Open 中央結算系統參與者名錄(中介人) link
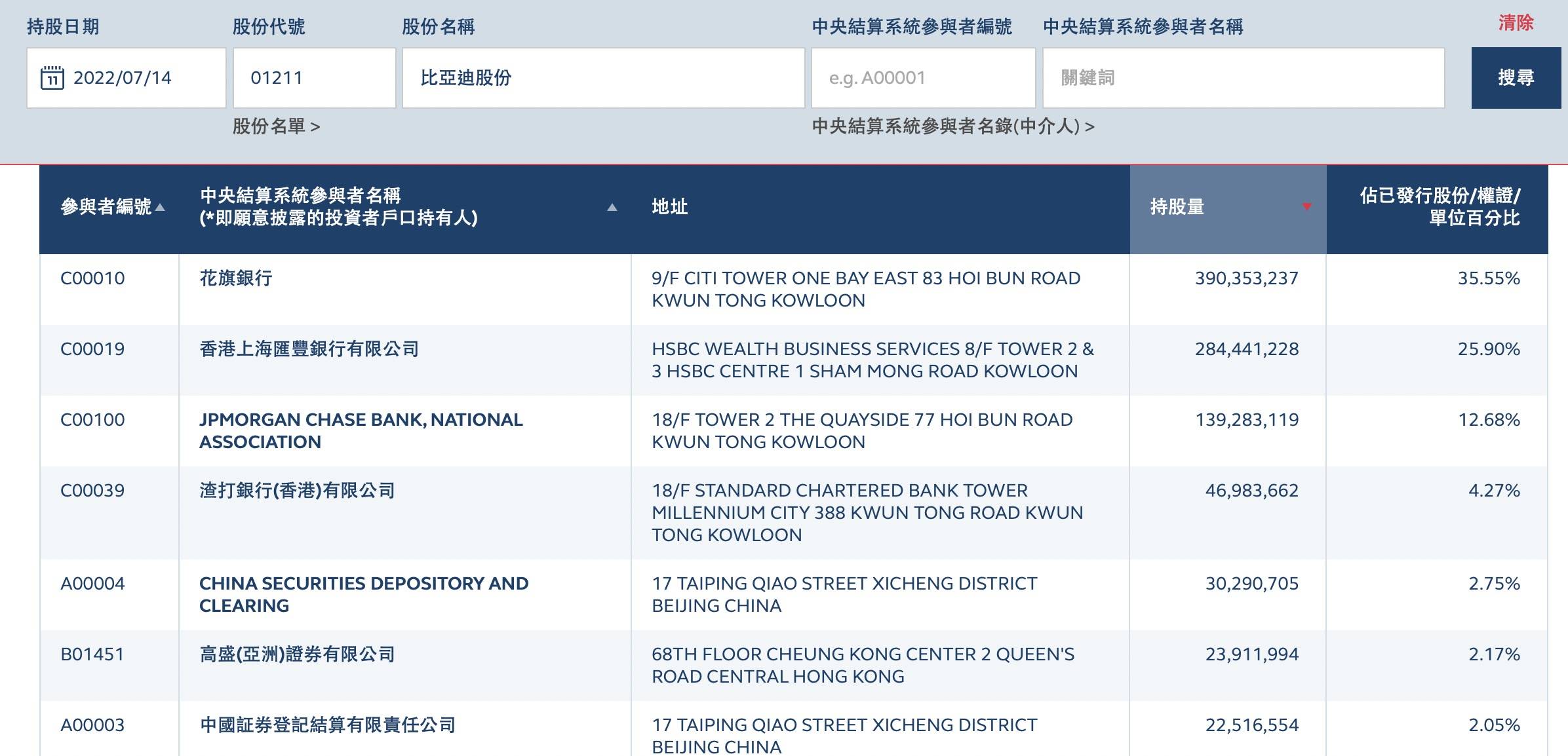Image resolution: width=1568 pixels, height=756 pixels. tap(953, 126)
